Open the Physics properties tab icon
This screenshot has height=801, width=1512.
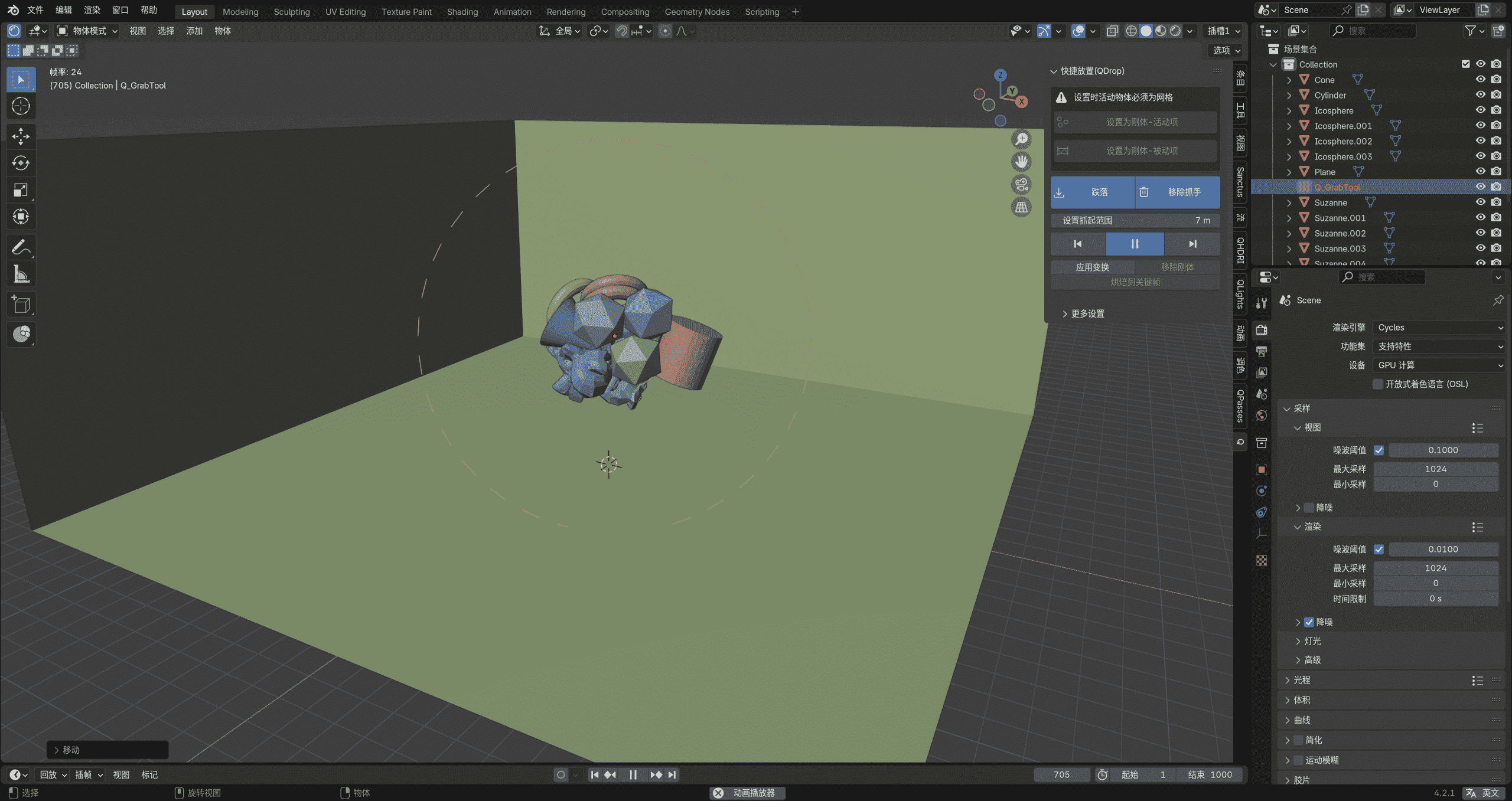[1262, 491]
